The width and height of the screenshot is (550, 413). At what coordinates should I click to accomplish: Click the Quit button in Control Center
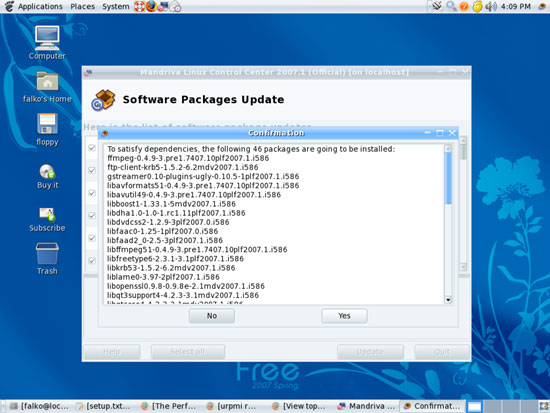[442, 352]
